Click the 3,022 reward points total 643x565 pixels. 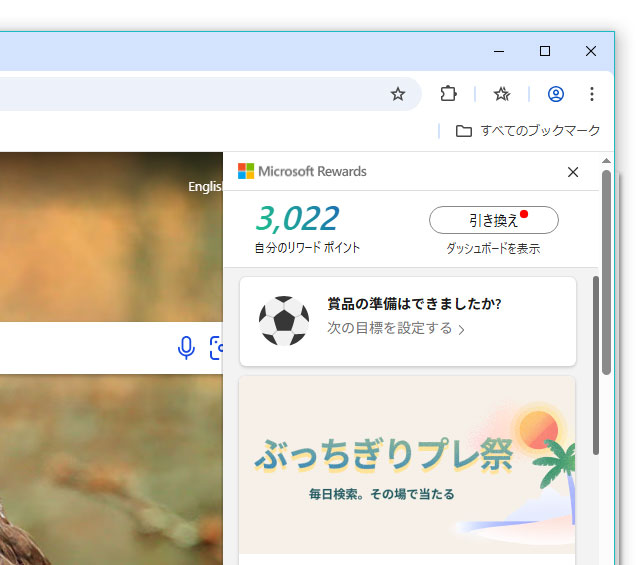[x=297, y=218]
